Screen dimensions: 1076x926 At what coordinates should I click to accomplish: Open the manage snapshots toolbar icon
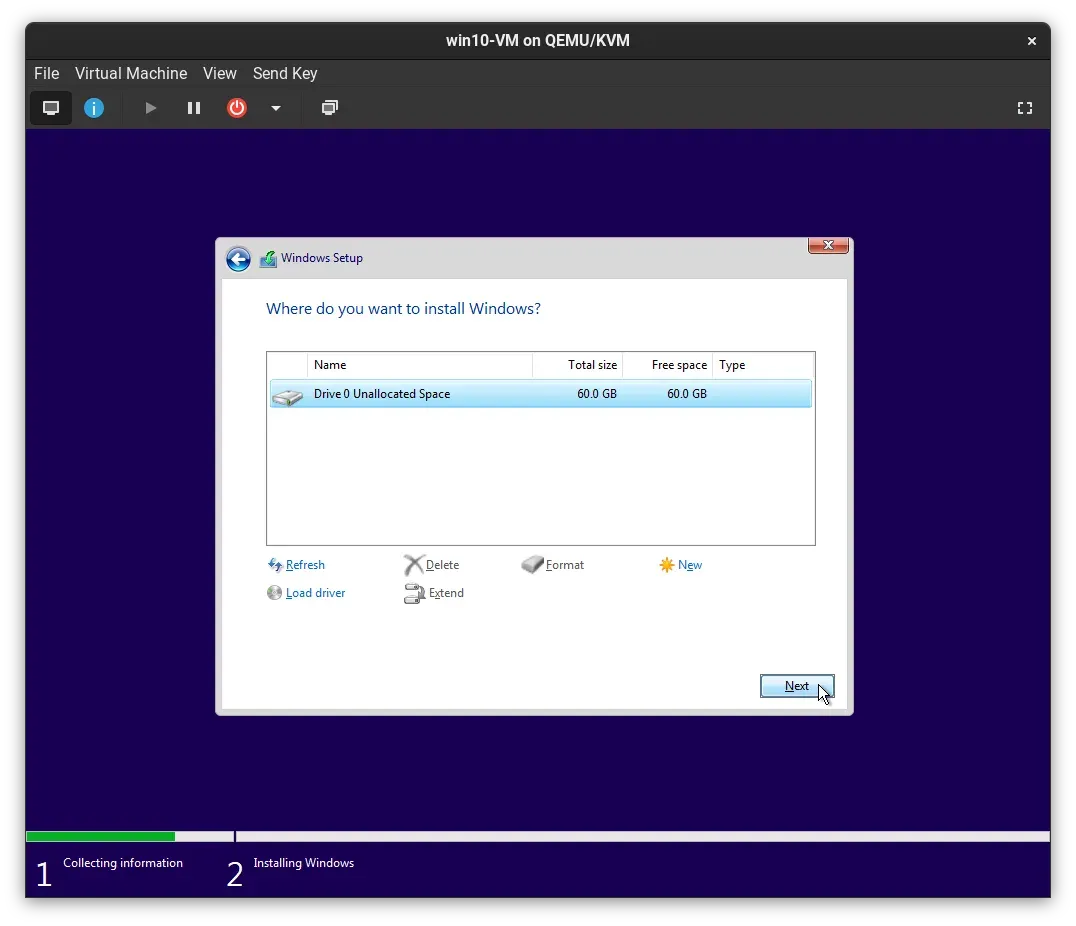[330, 108]
